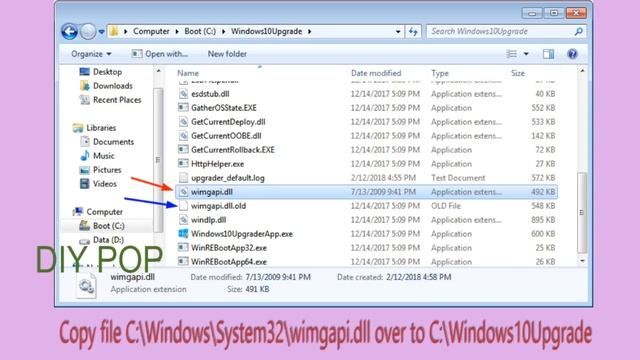The image size is (640, 360).
Task: Open recent pages dropdown beside navigation arrows
Action: (101, 32)
